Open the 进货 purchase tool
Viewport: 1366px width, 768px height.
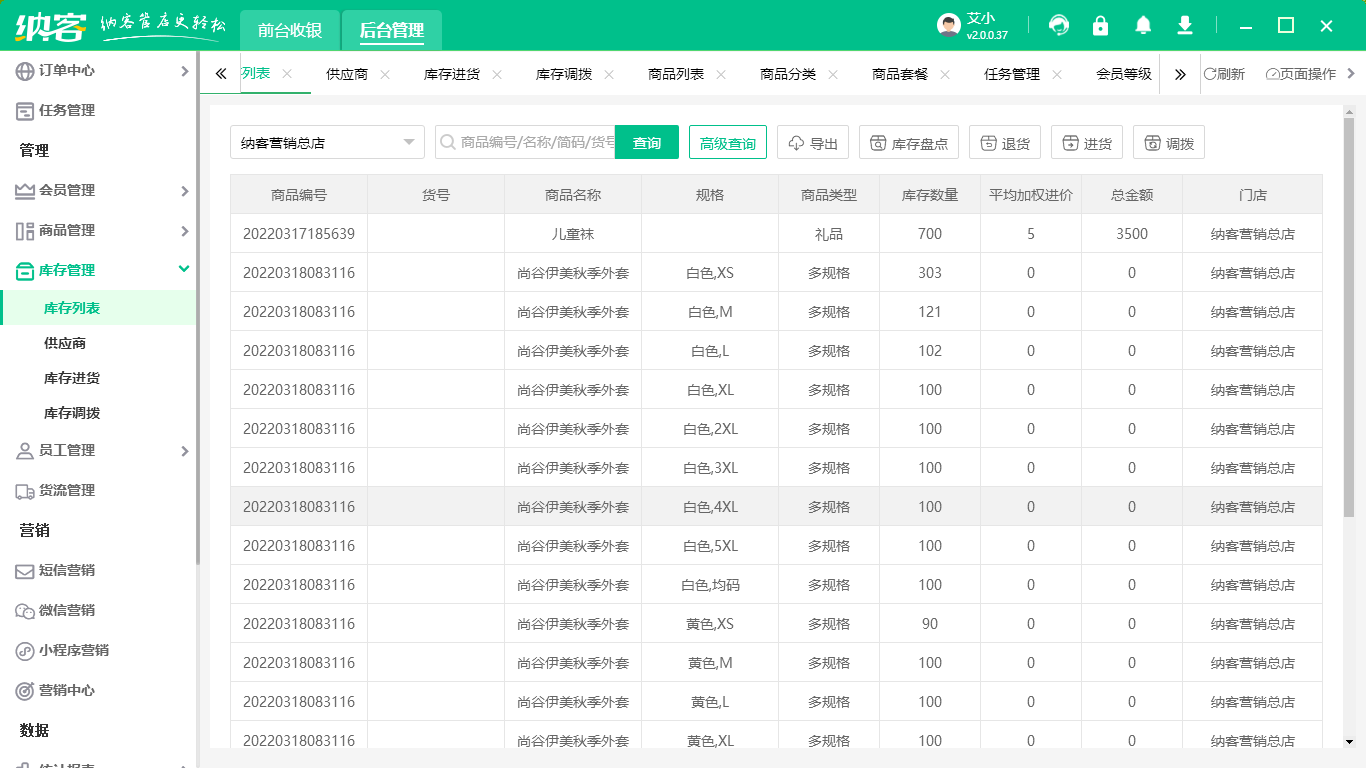tap(1086, 142)
